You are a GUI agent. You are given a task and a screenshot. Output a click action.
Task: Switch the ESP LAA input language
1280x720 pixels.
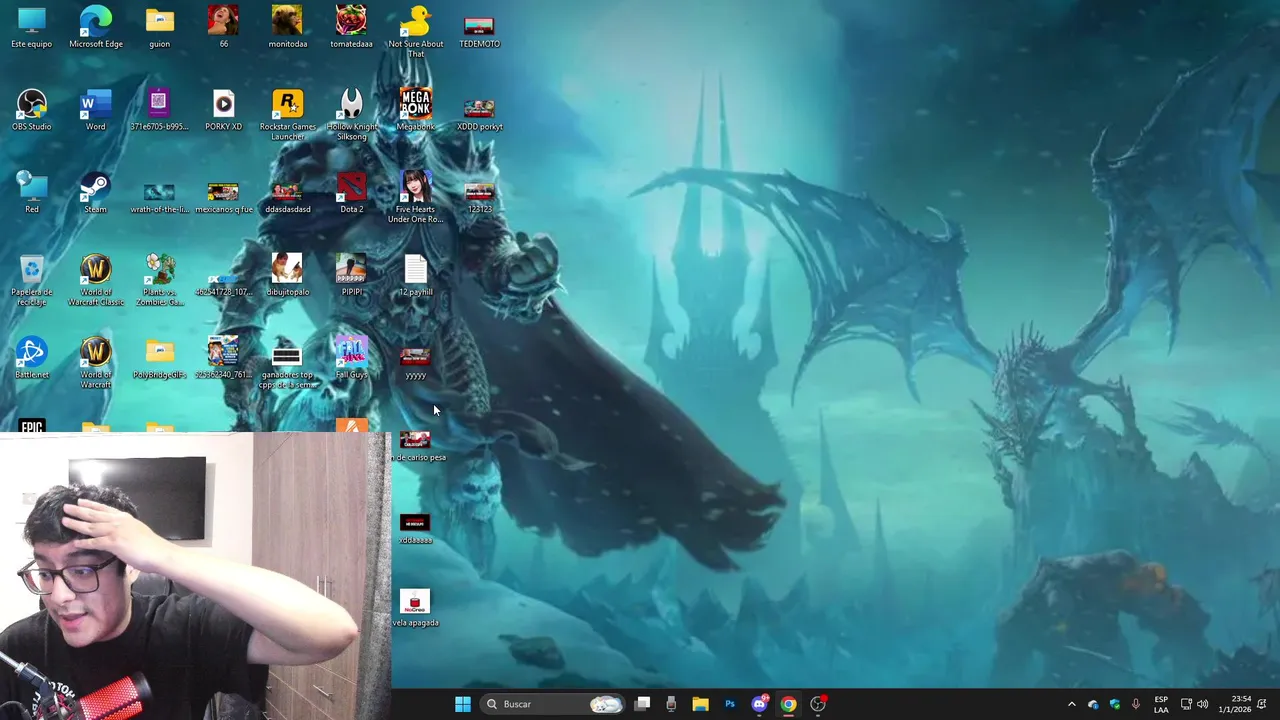(x=1161, y=704)
